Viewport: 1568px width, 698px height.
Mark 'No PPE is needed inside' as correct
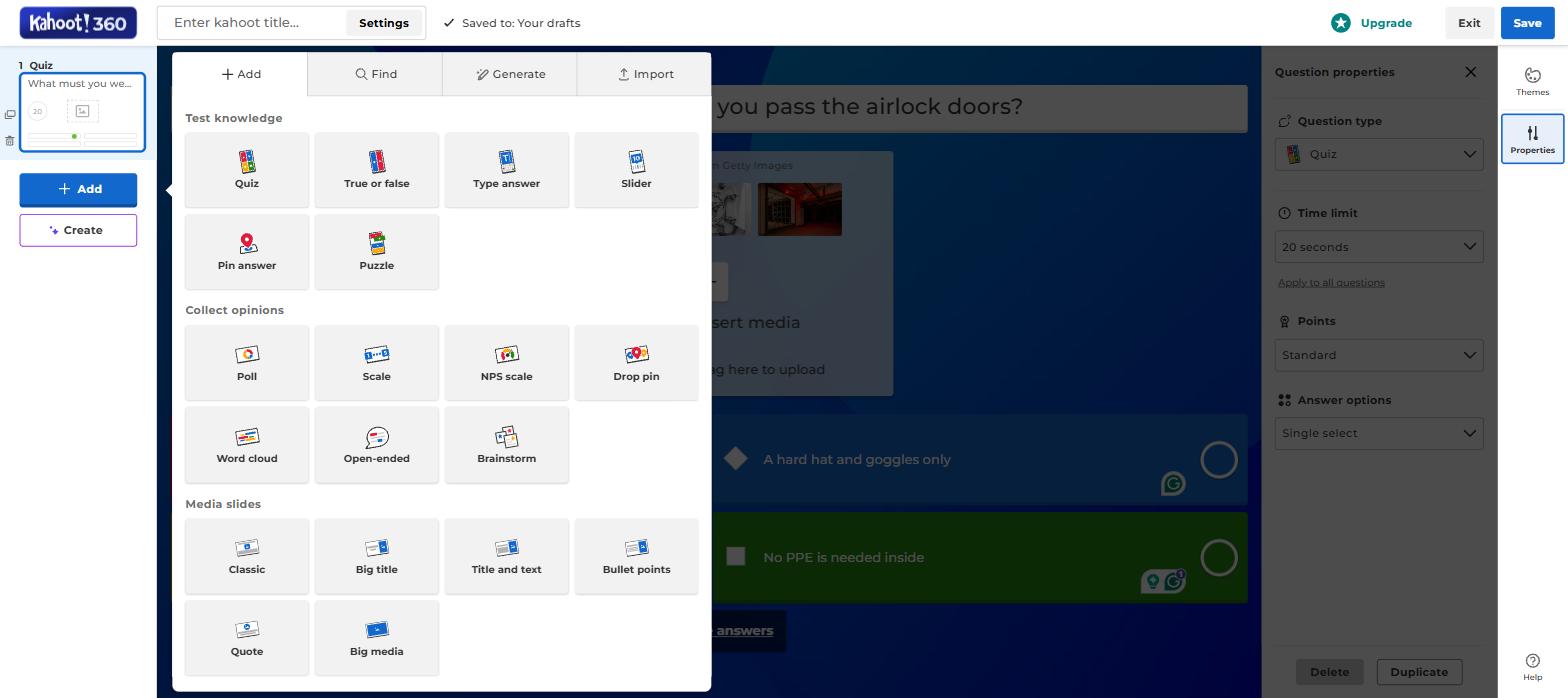pos(1218,558)
